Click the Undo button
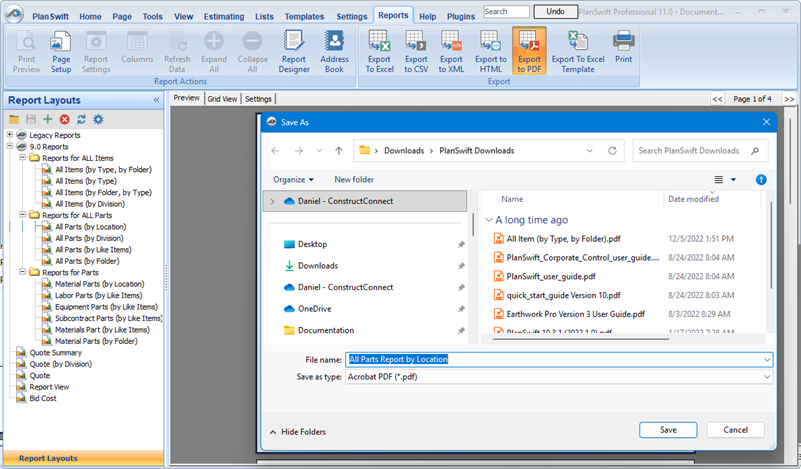The width and height of the screenshot is (801, 469). [x=555, y=11]
